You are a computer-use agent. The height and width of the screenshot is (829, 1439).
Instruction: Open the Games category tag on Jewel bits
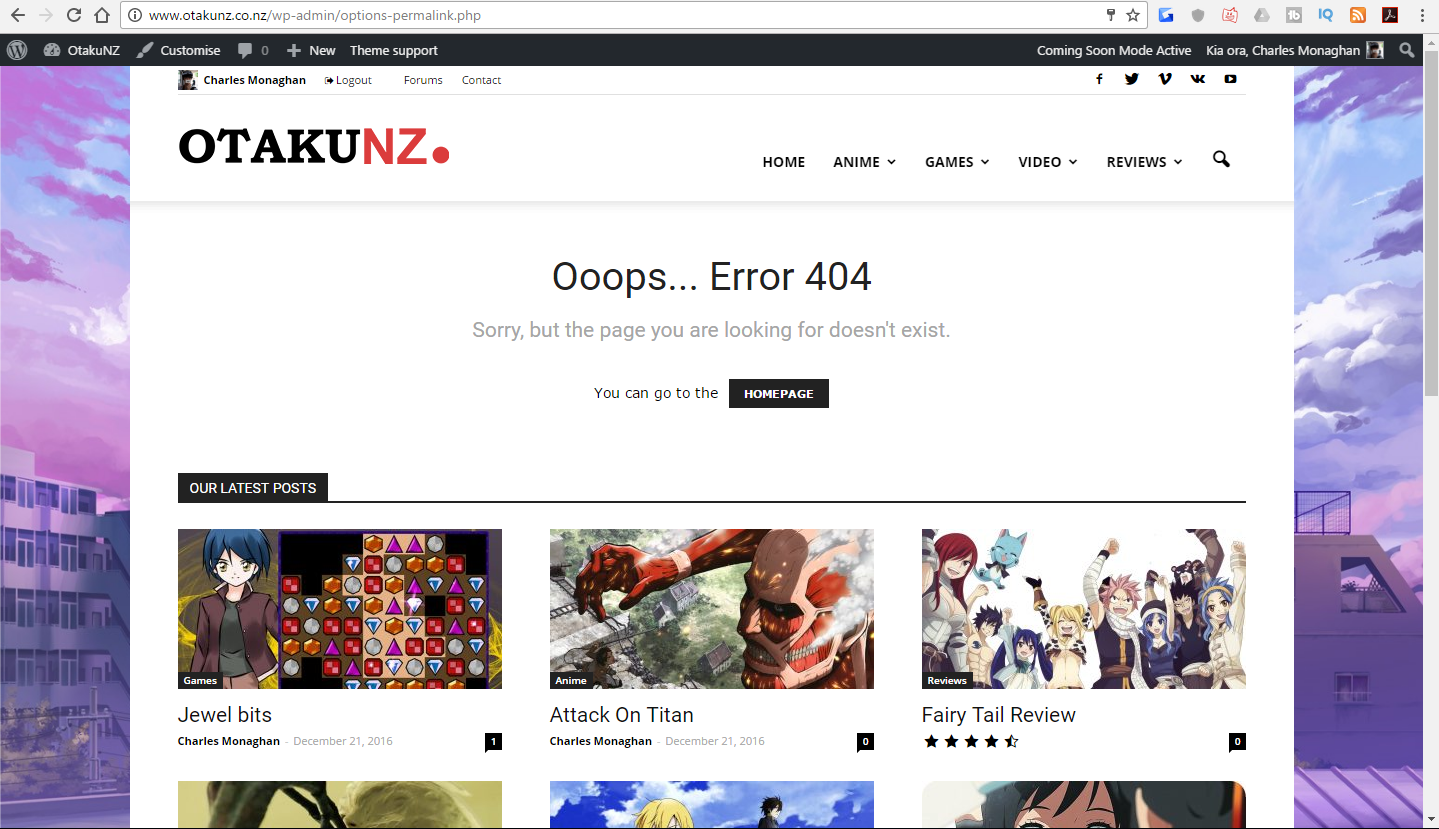[x=200, y=681]
